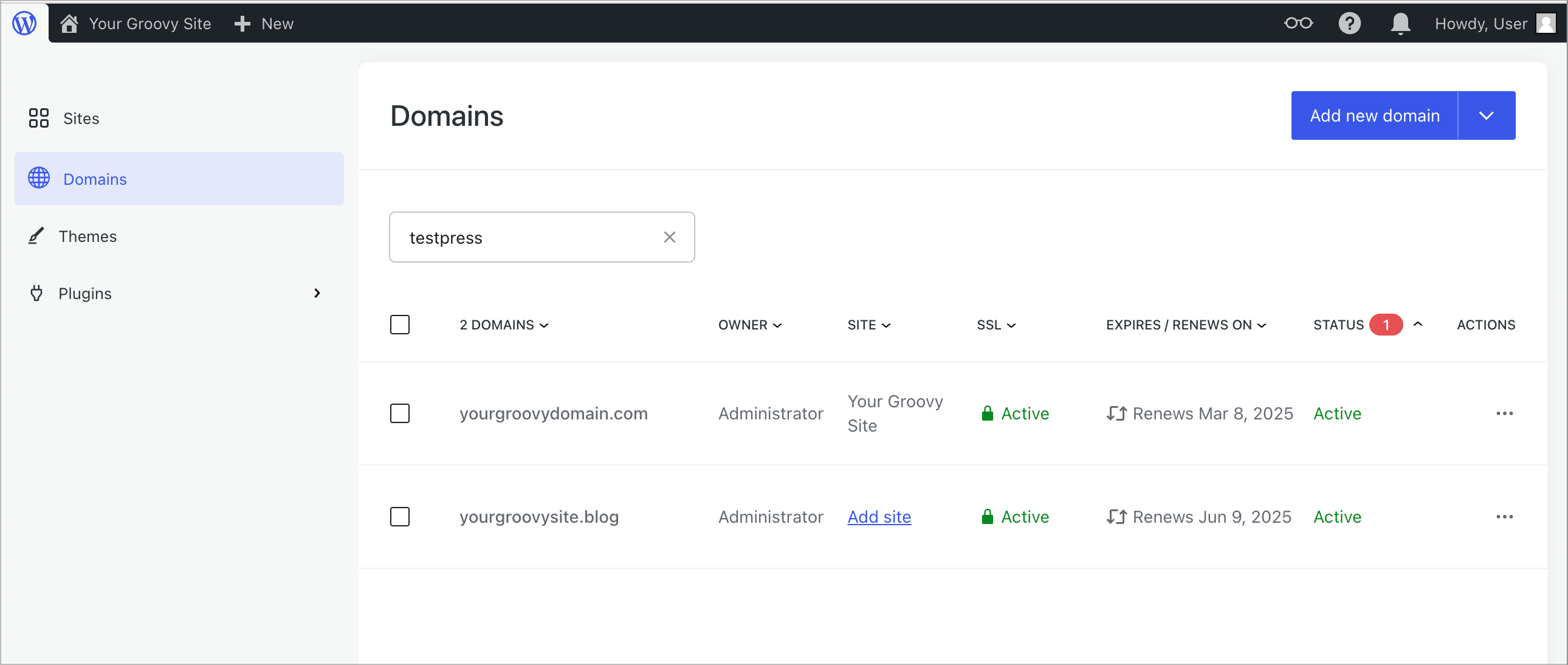The width and height of the screenshot is (1568, 665).
Task: Open the Add new domain dropdown arrow
Action: pyautogui.click(x=1487, y=115)
